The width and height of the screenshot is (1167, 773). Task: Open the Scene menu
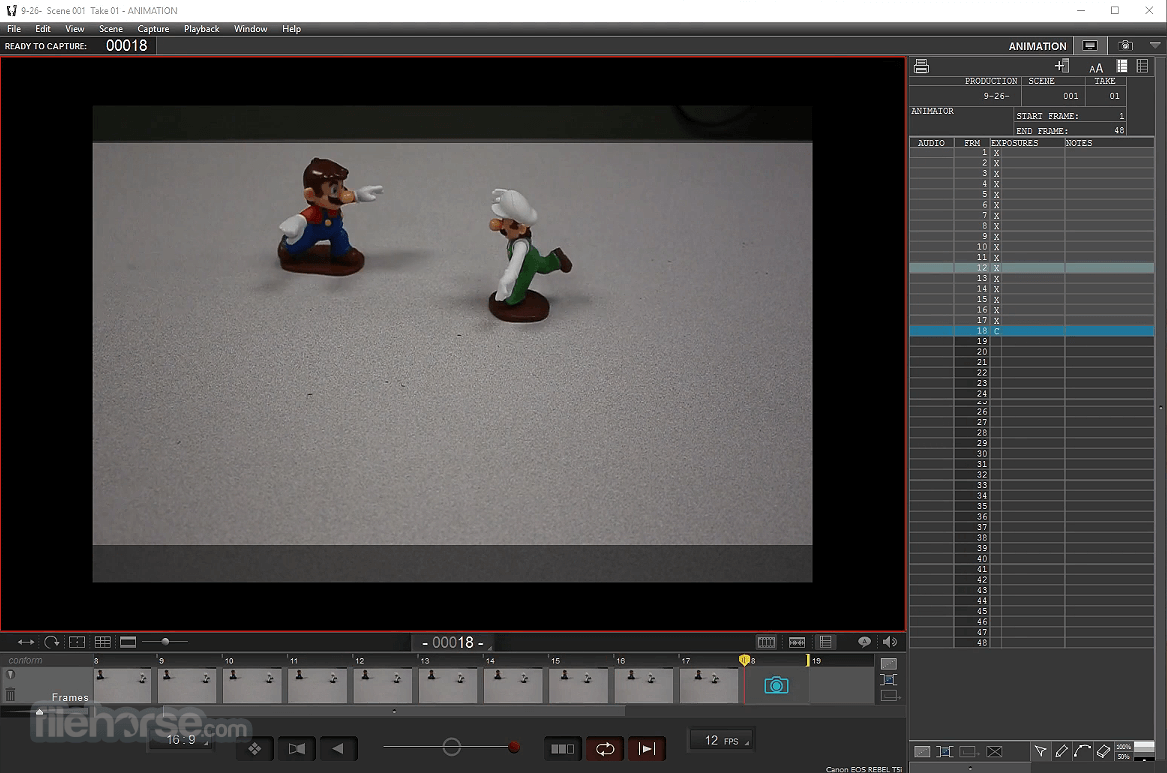tap(111, 28)
